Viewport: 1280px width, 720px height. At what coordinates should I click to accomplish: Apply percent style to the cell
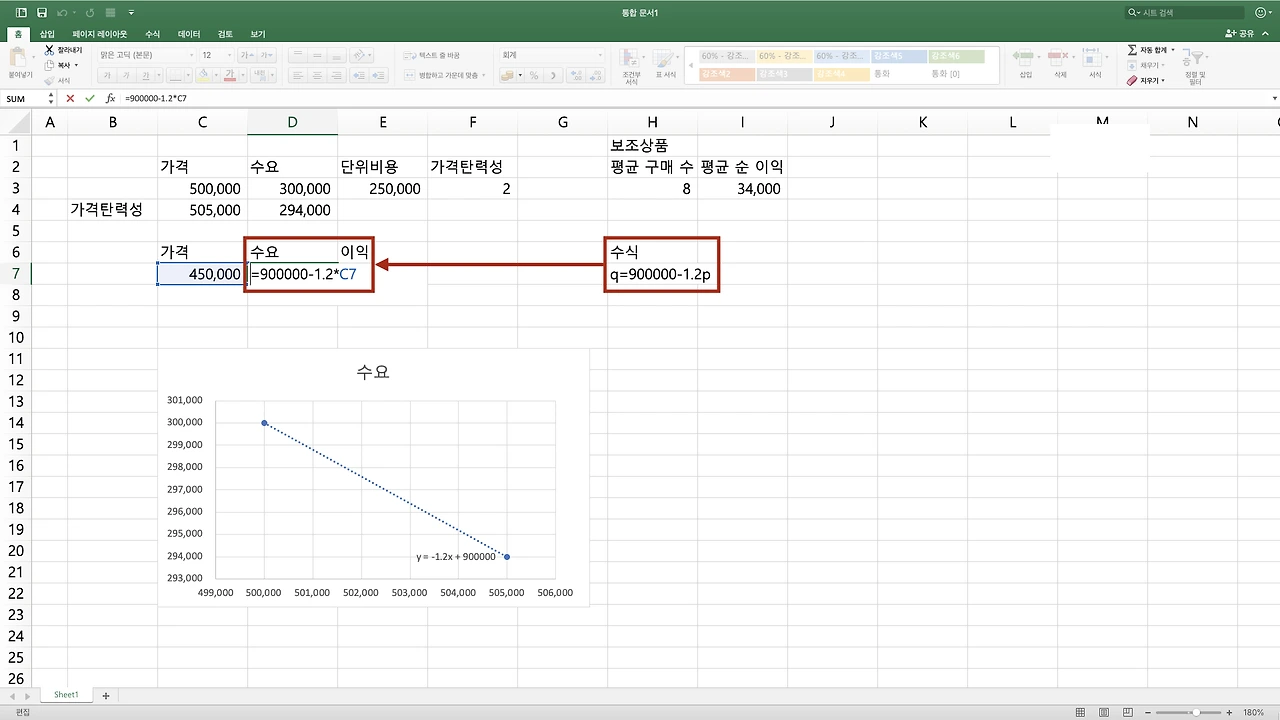[534, 75]
